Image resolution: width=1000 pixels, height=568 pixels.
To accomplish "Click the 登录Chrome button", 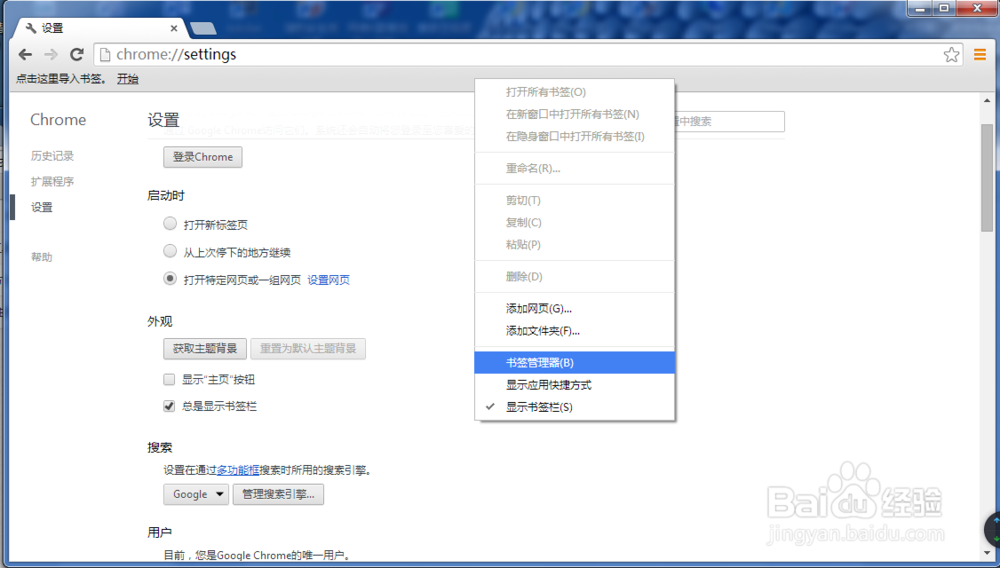I will point(203,157).
